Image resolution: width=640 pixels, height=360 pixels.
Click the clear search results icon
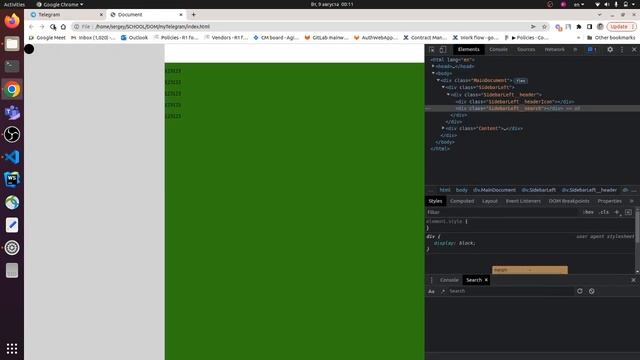(x=592, y=291)
